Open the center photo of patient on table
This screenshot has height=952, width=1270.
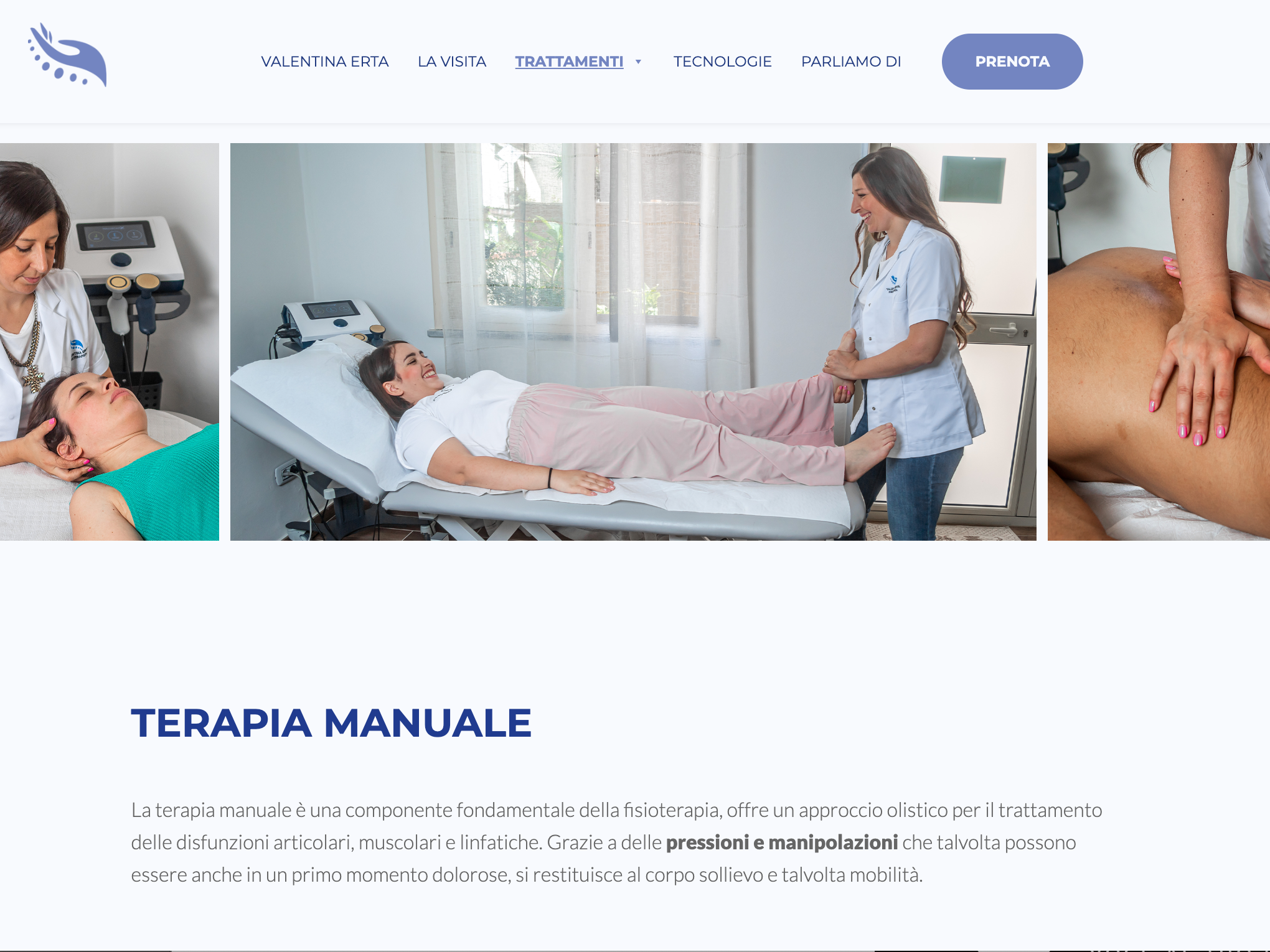coord(633,342)
